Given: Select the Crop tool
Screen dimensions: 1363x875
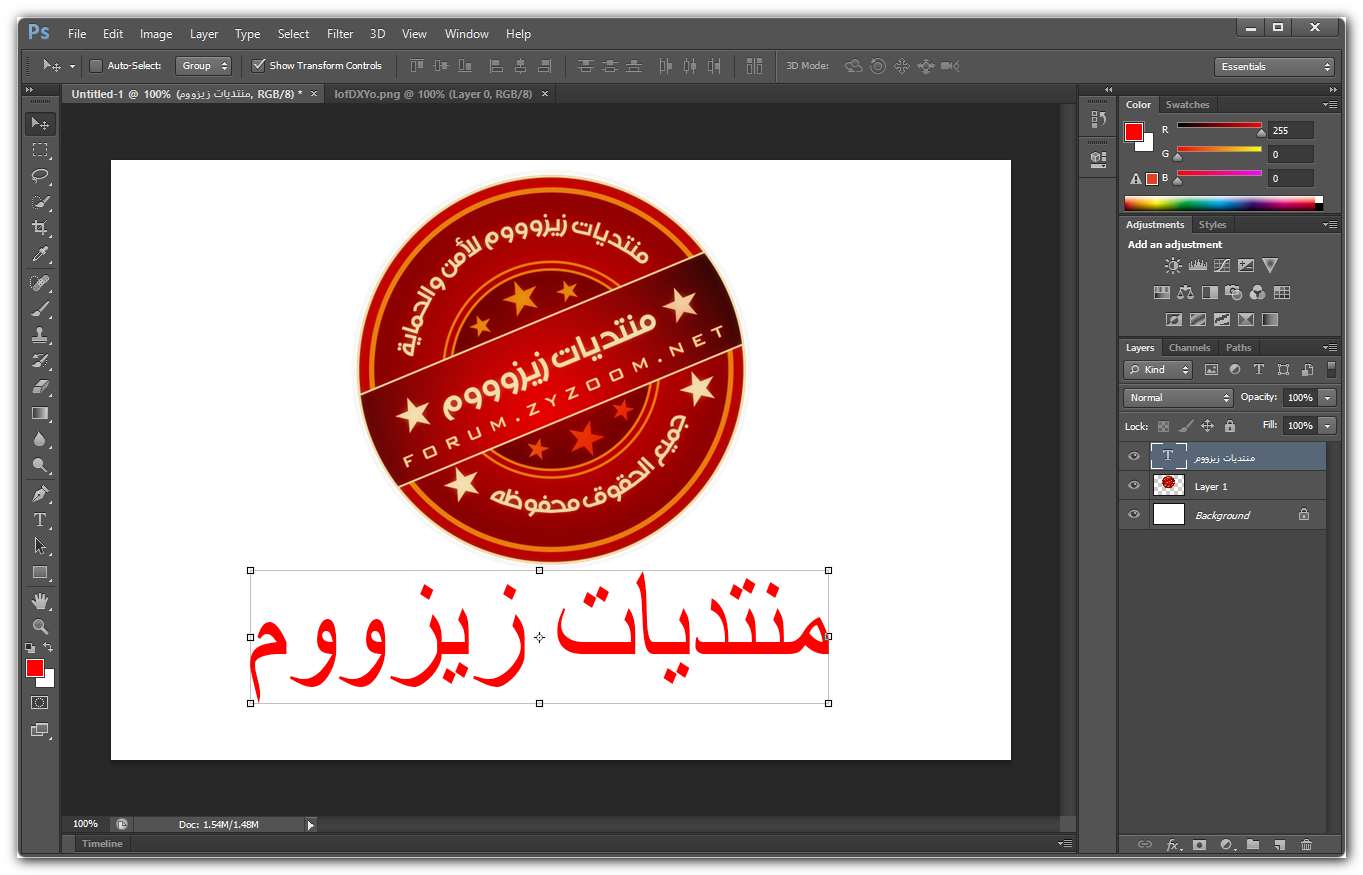Looking at the screenshot, I should coord(40,228).
